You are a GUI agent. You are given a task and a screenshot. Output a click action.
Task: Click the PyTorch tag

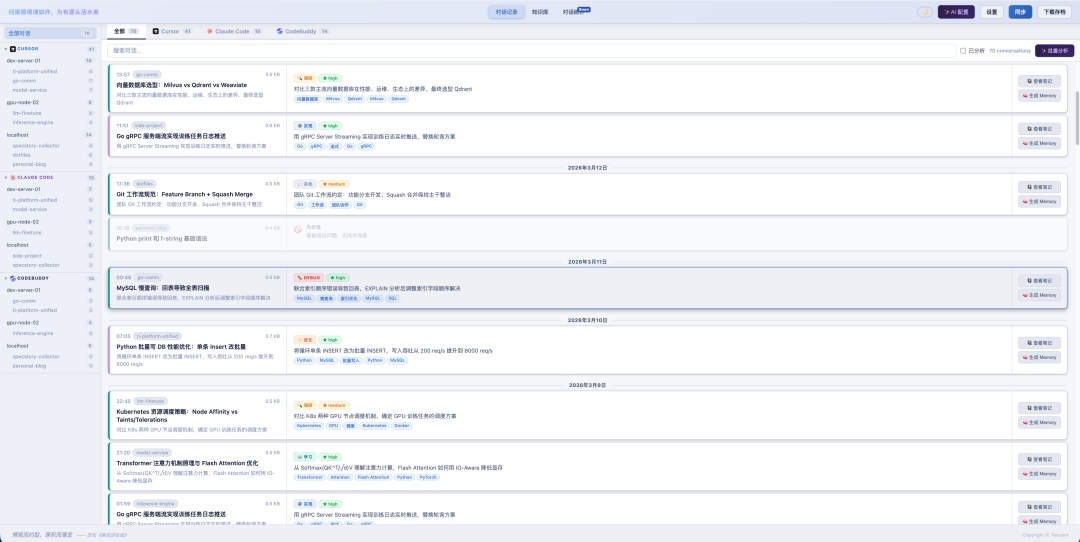click(427, 477)
